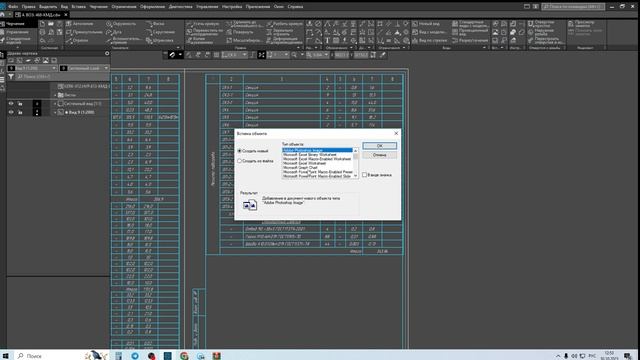
Task: Select the Фаска chamfer tool
Action: pos(155,24)
